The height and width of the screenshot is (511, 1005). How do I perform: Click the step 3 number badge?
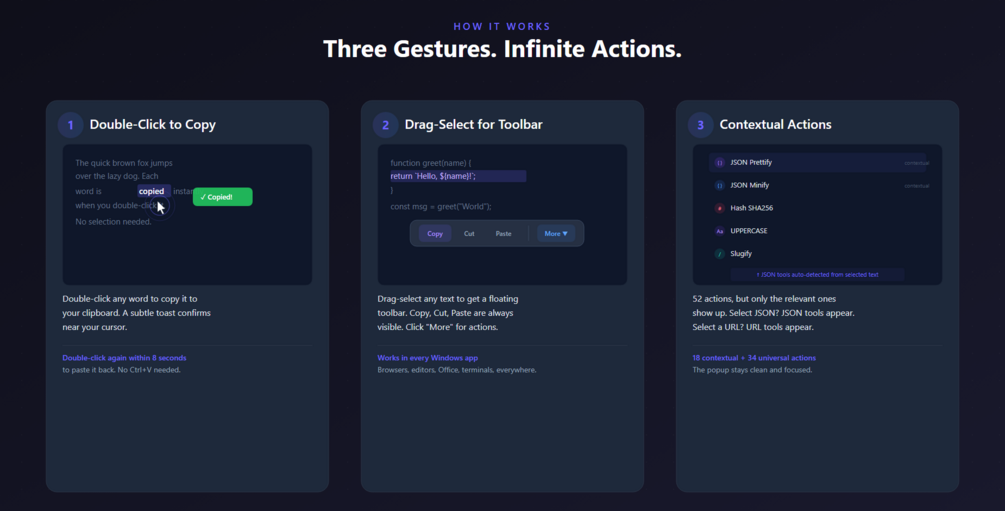coord(700,125)
